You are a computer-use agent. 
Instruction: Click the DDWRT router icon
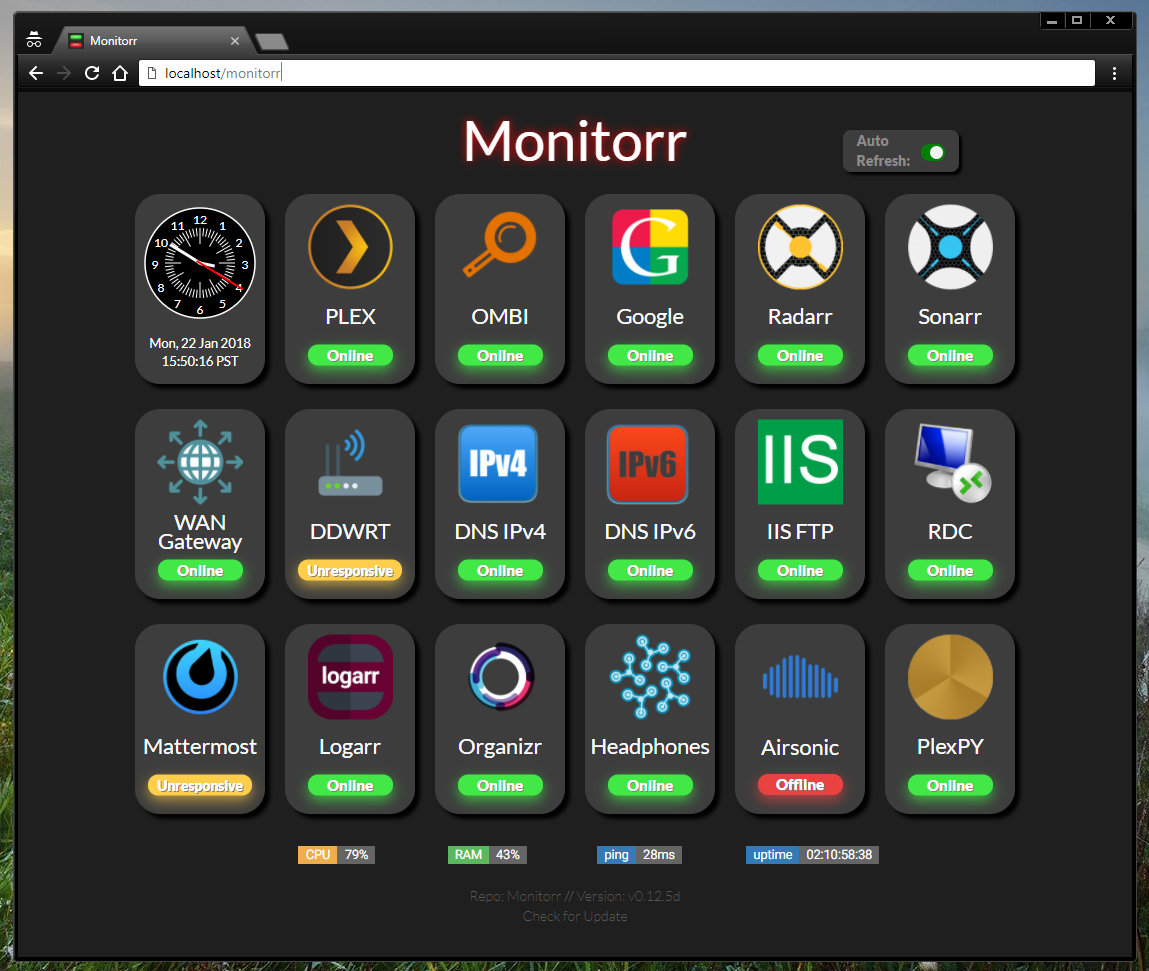click(x=350, y=462)
